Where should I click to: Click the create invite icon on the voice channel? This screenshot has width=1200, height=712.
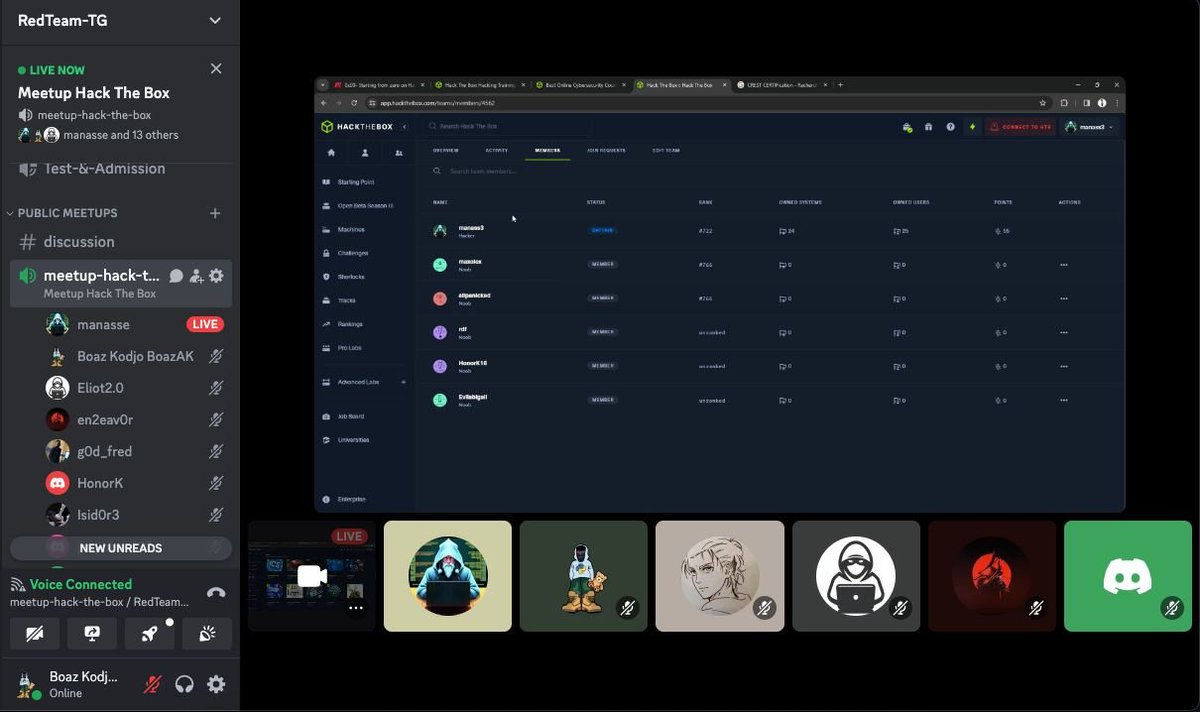point(196,276)
